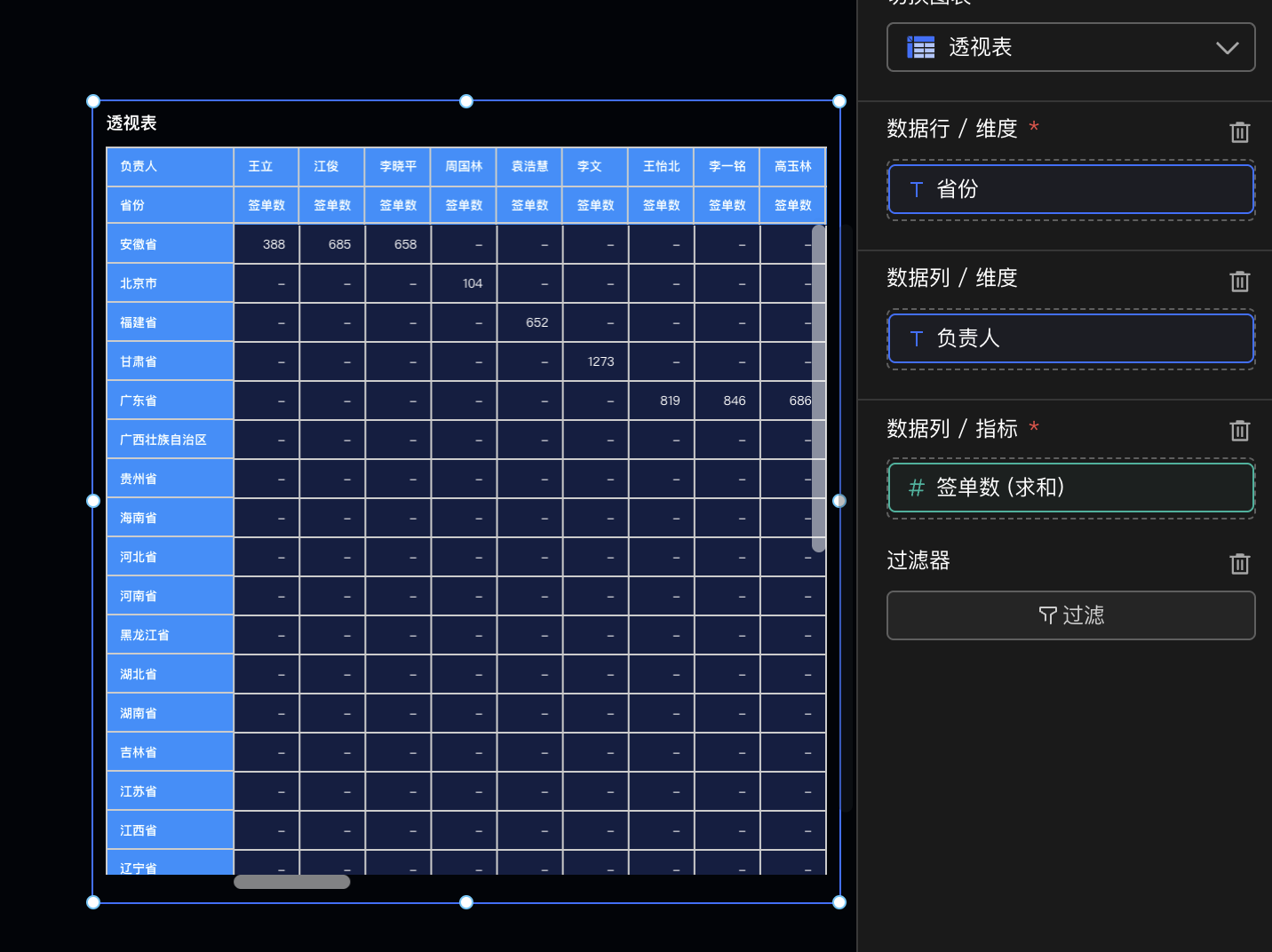Click the text type icon on 负责人 field

pyautogui.click(x=917, y=338)
